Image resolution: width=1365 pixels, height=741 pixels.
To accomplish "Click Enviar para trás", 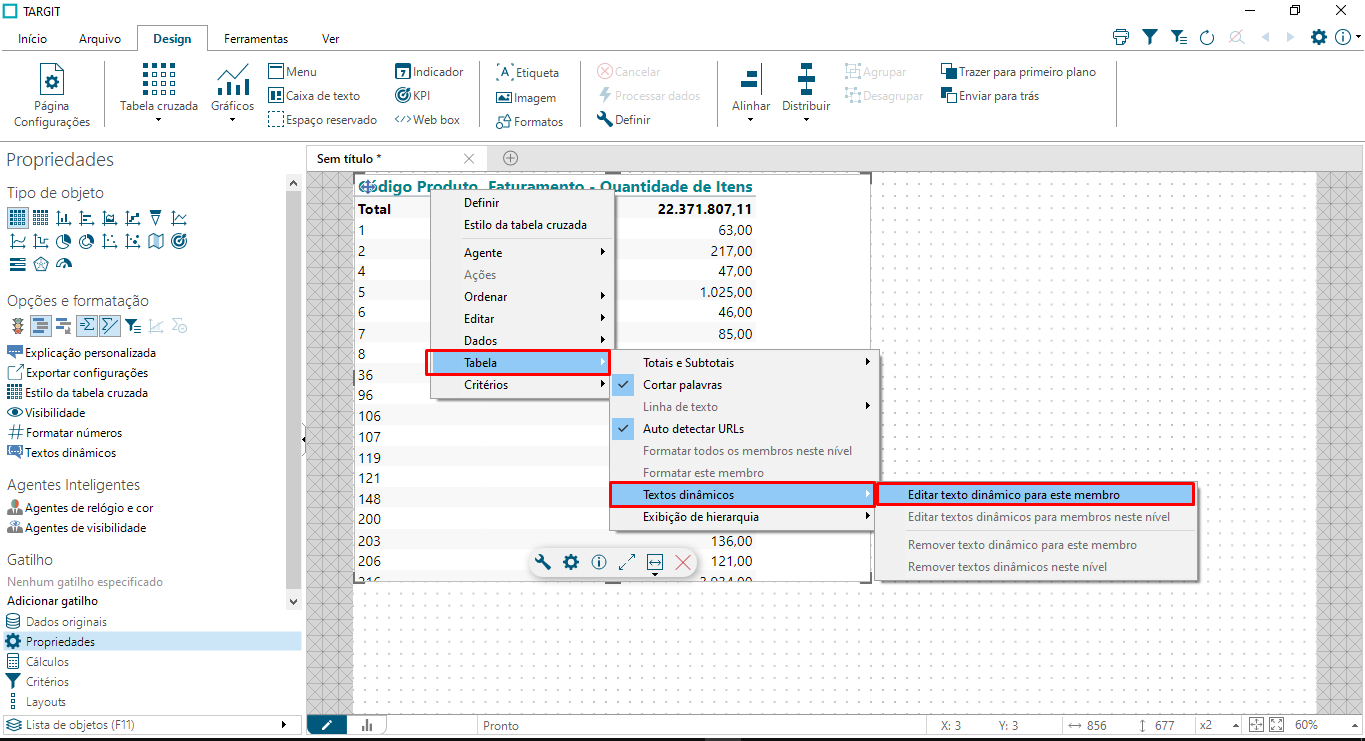I will pos(990,96).
